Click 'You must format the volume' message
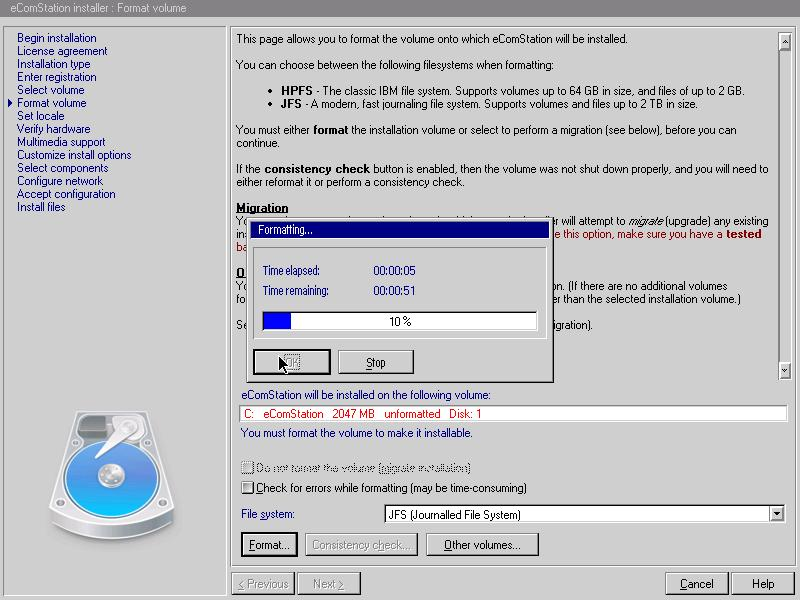This screenshot has width=800, height=600. (357, 433)
